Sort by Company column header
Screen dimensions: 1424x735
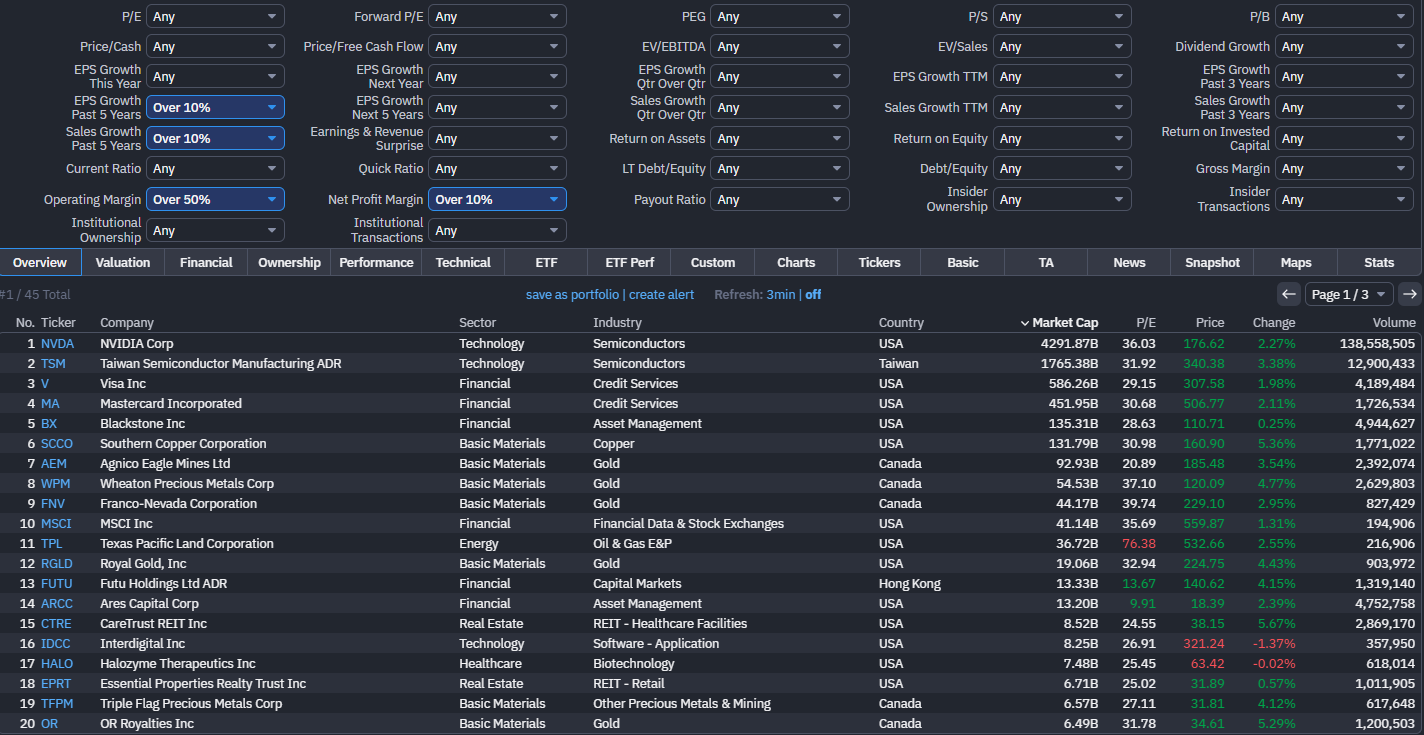(127, 323)
